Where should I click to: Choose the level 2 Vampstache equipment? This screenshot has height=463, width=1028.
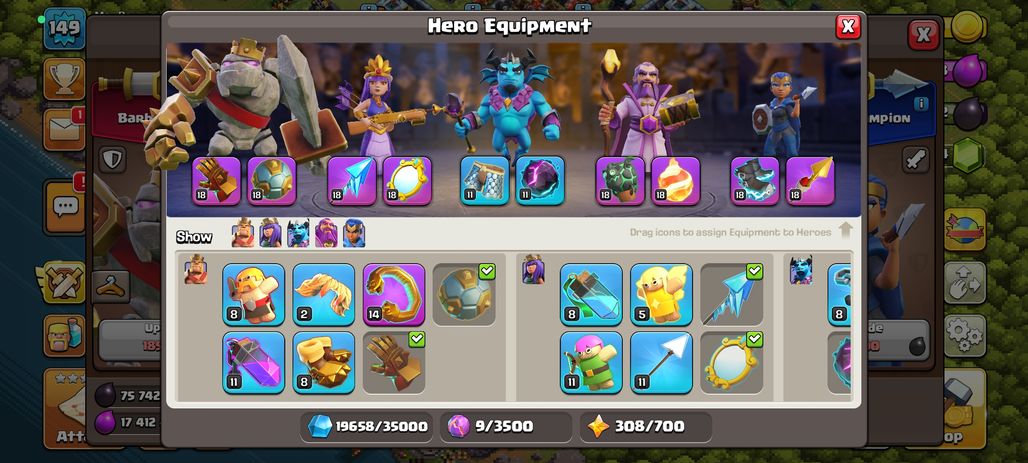324,294
